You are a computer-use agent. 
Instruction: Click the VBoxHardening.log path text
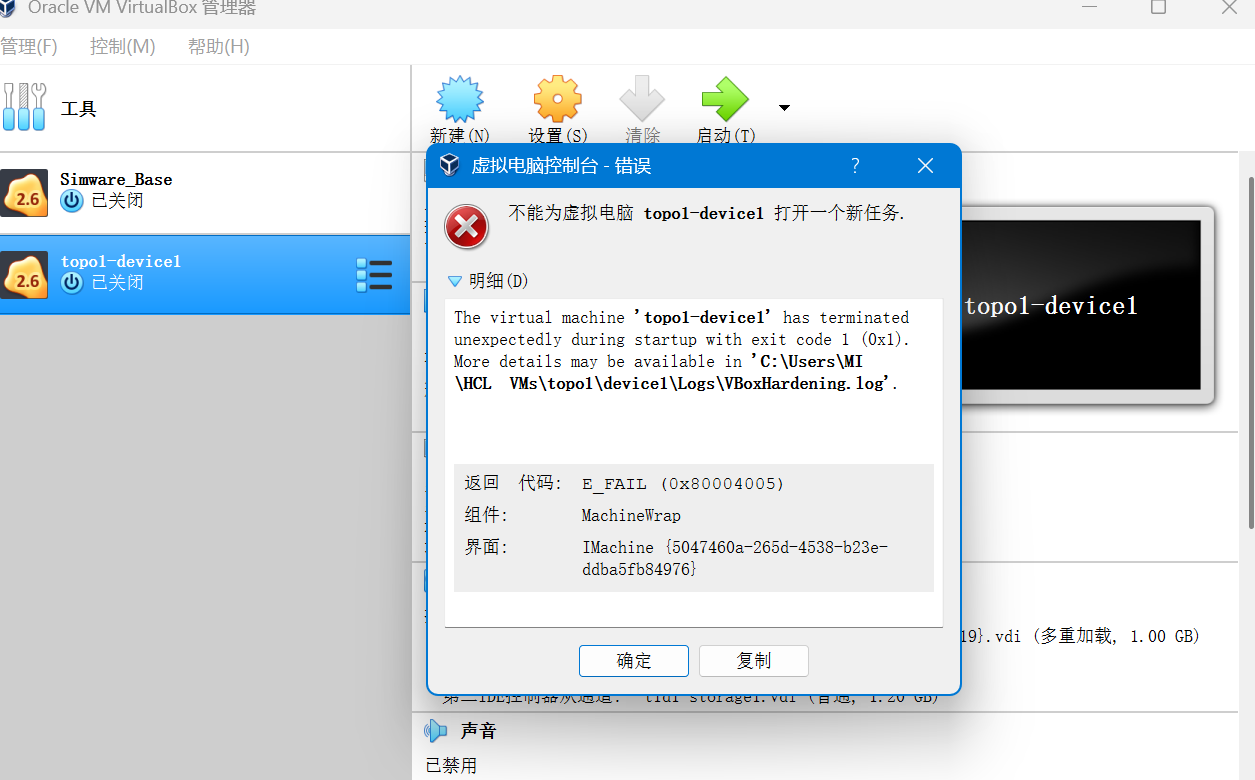coord(676,373)
